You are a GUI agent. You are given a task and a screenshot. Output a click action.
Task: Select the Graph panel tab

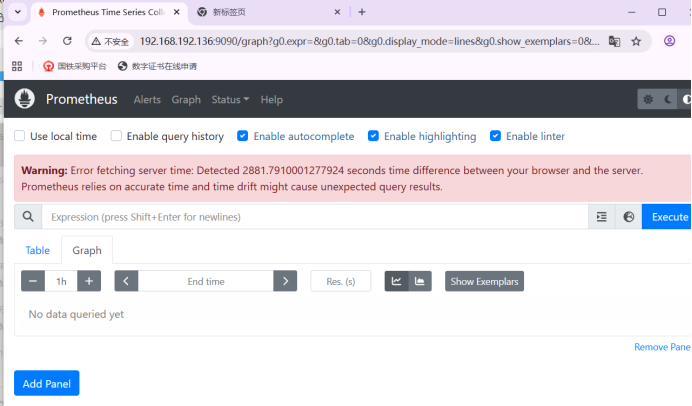(x=87, y=250)
